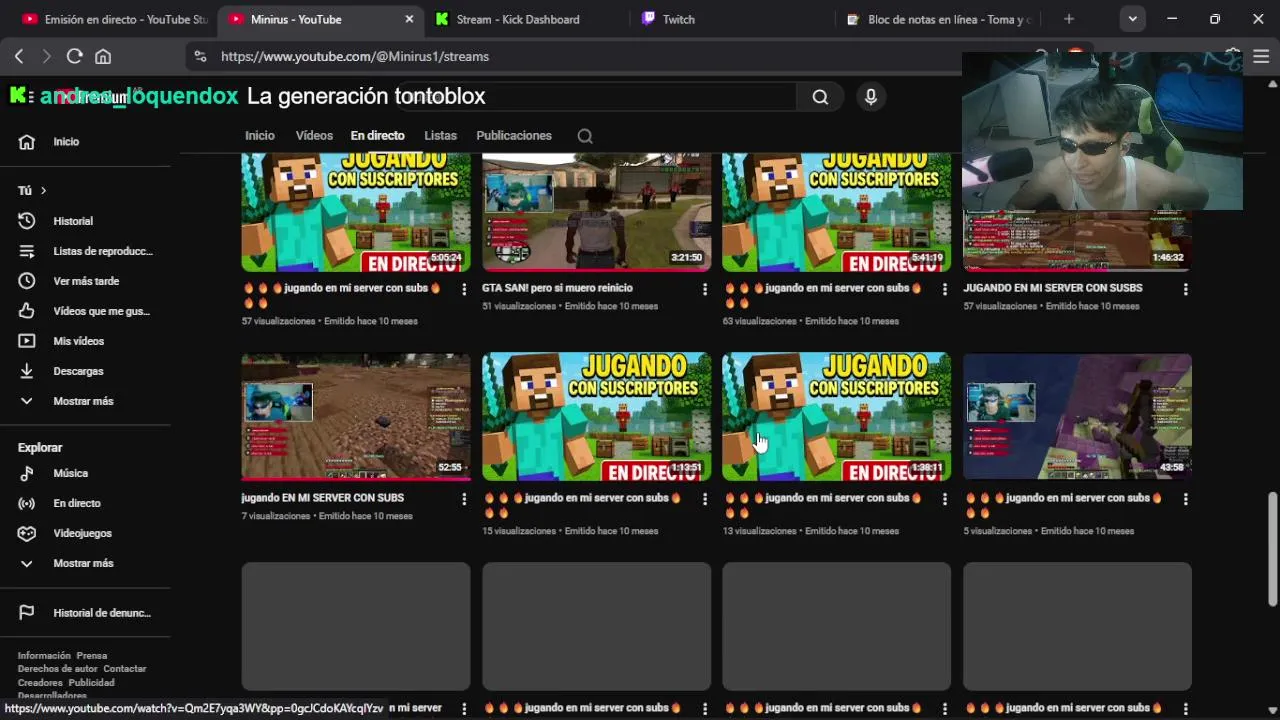The image size is (1280, 720).
Task: Click the voice search microphone icon
Action: coord(871,97)
